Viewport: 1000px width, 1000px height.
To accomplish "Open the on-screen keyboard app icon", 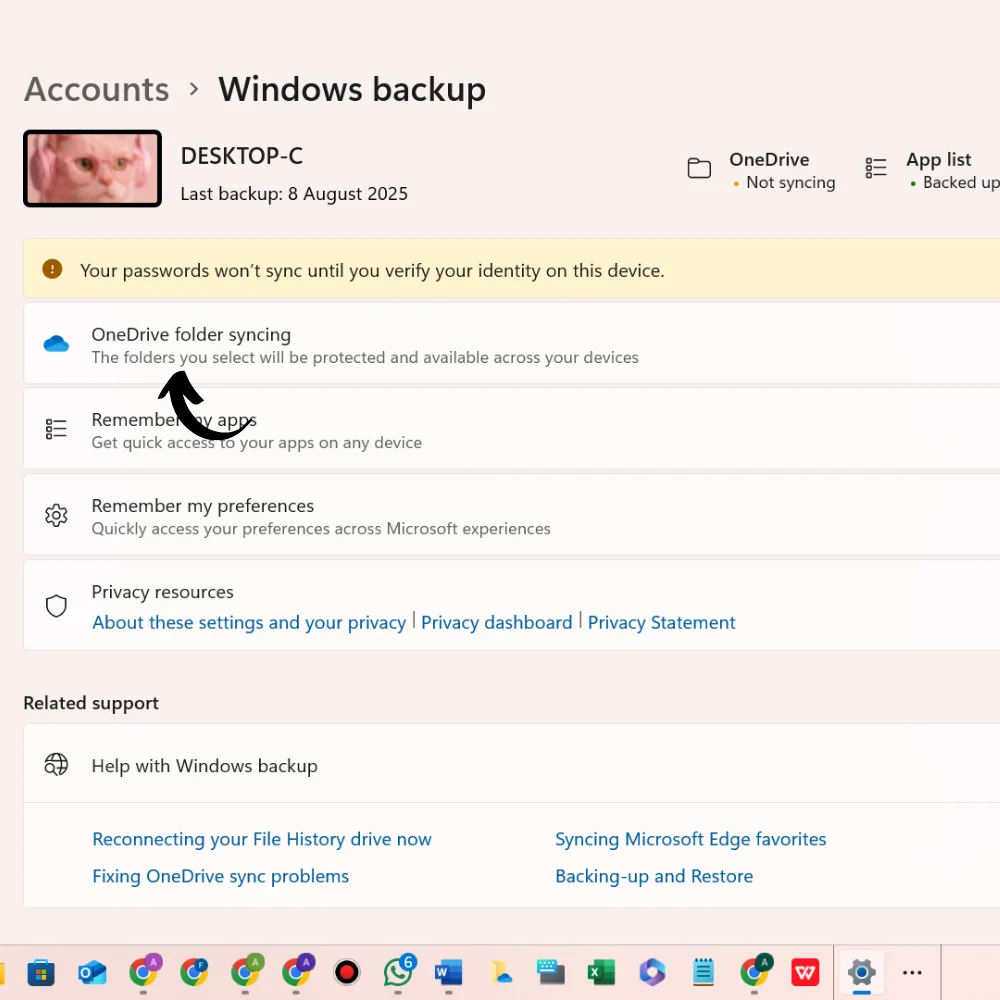I will tap(551, 973).
